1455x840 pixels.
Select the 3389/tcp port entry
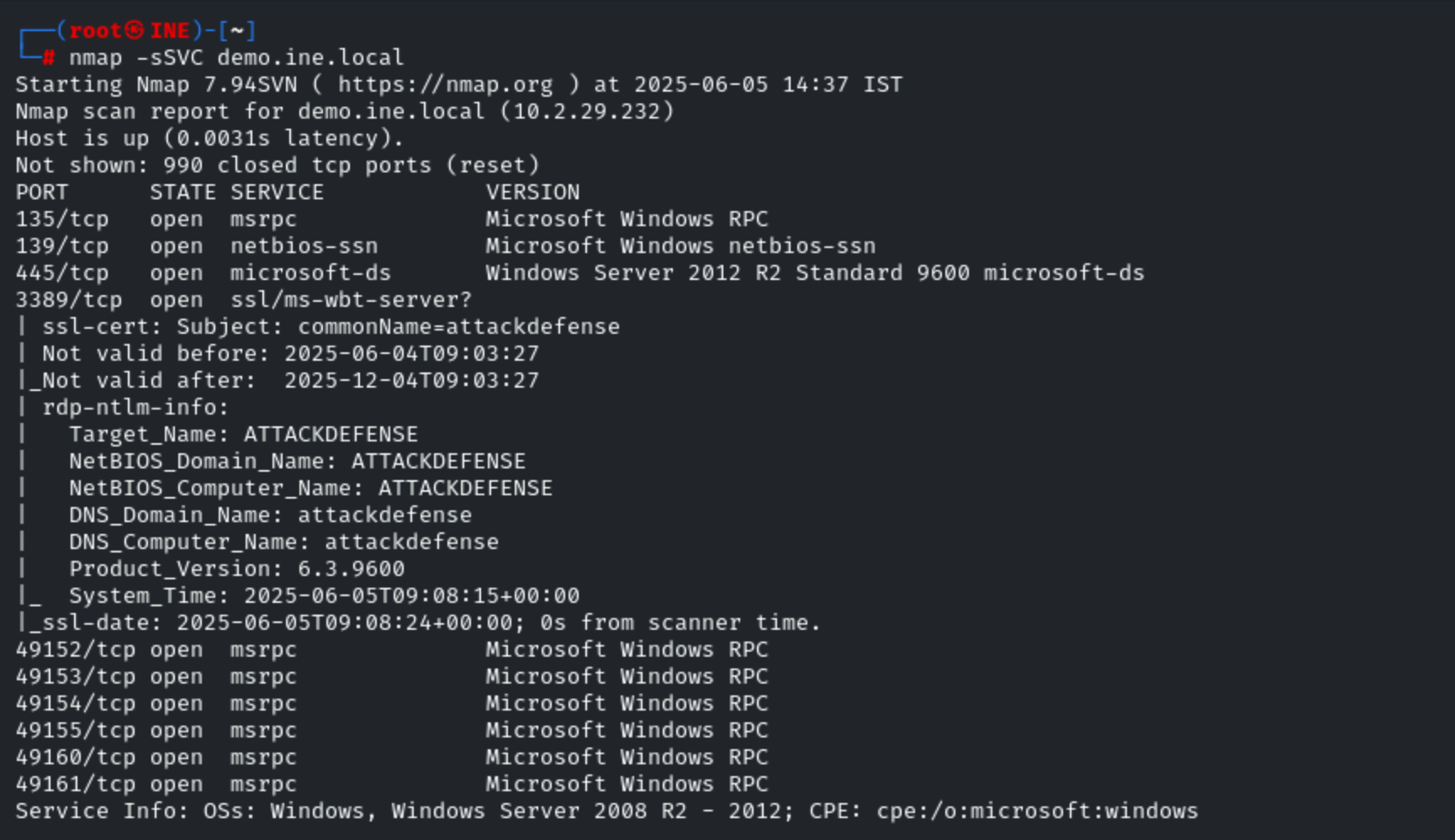(x=69, y=300)
